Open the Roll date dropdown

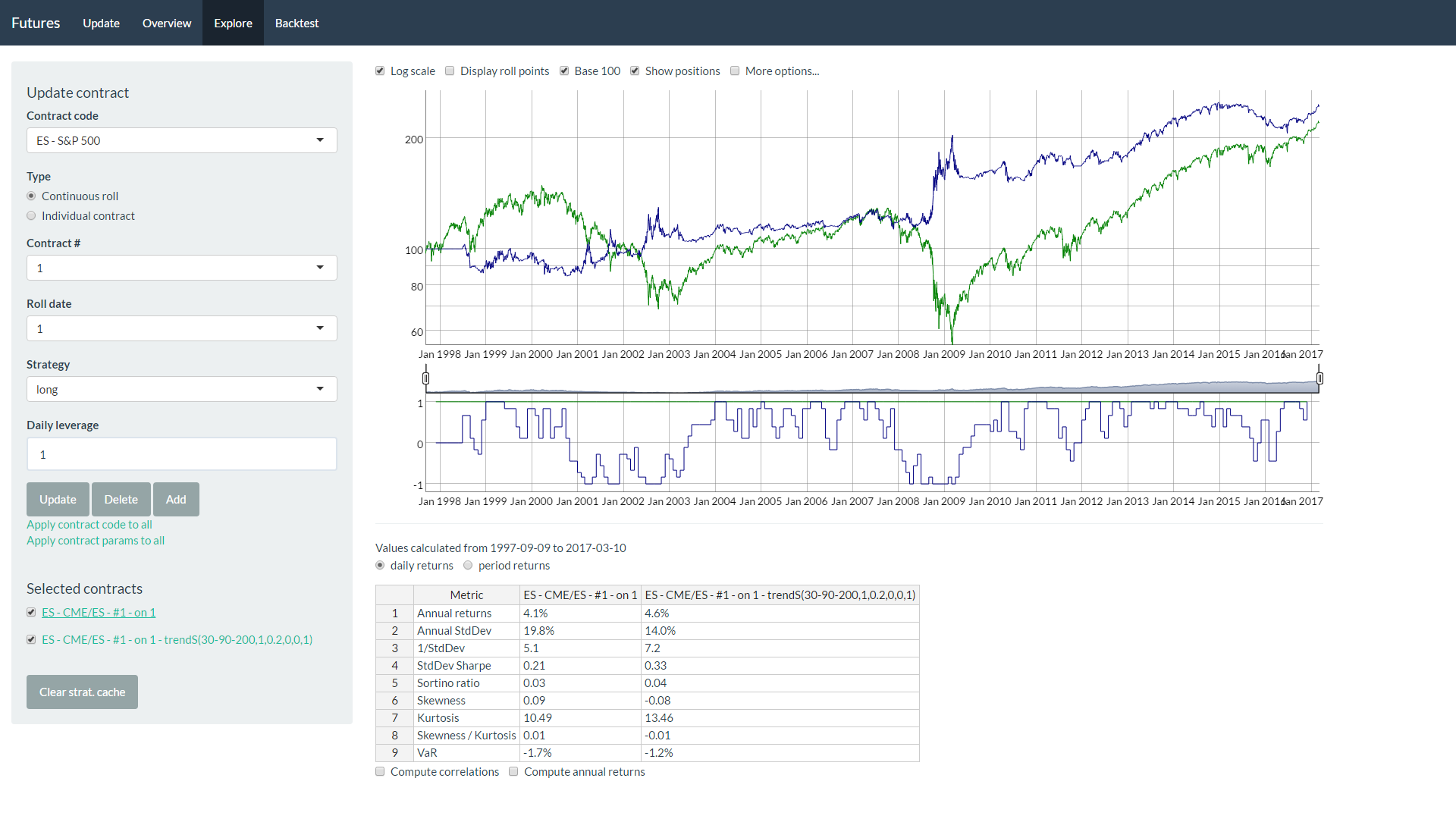tap(182, 328)
